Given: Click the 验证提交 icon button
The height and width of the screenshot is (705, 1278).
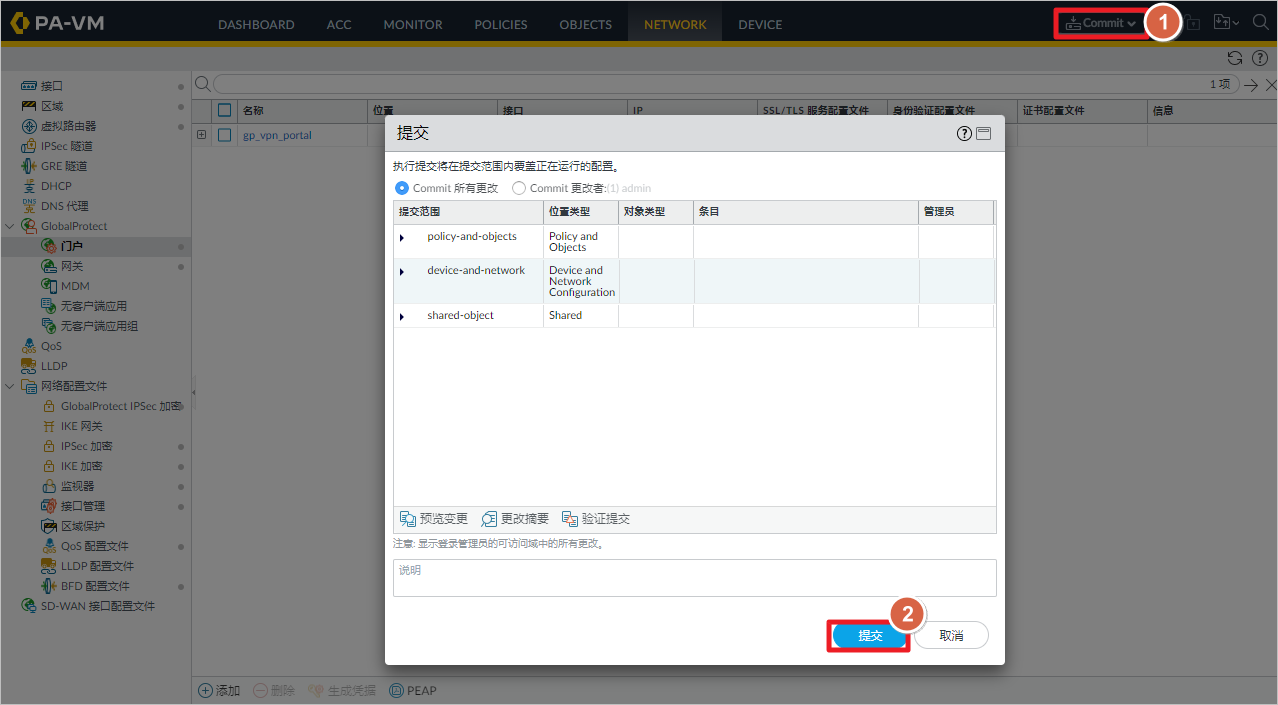Looking at the screenshot, I should [570, 519].
